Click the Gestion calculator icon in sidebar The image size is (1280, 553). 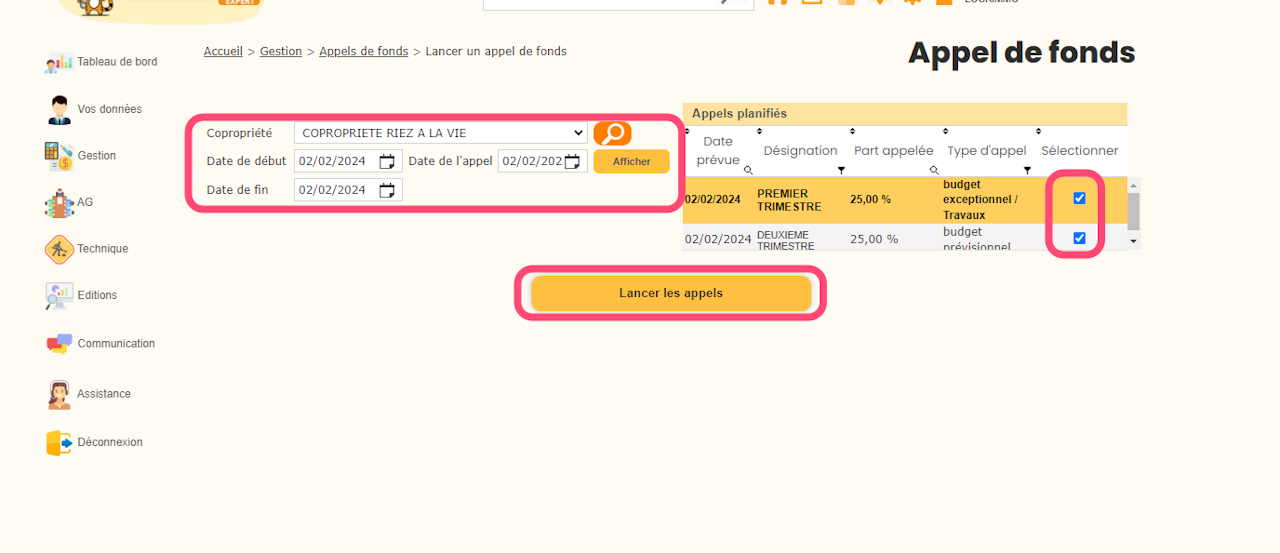pos(59,156)
